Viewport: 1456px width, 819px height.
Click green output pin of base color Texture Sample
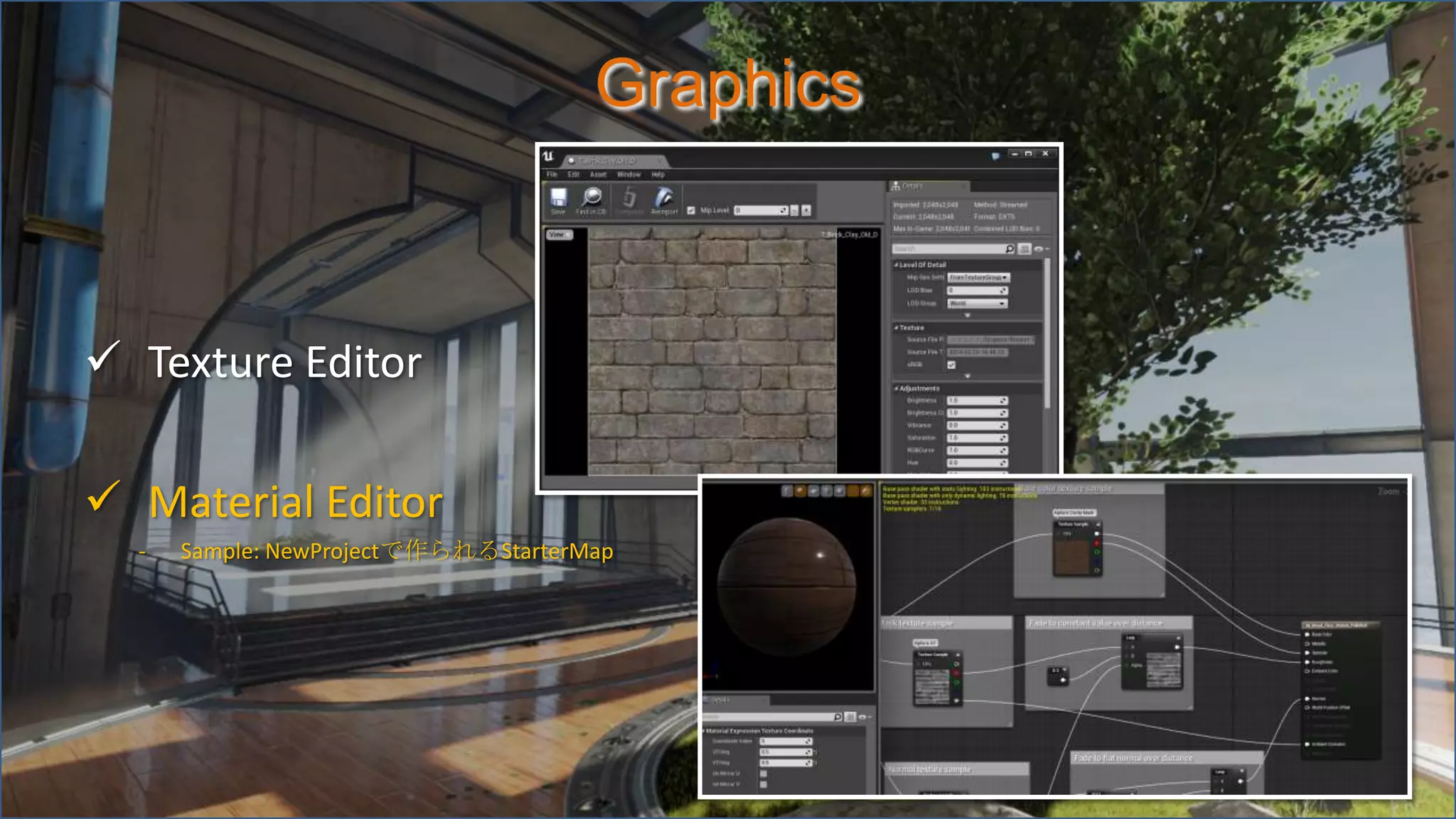tap(1097, 552)
